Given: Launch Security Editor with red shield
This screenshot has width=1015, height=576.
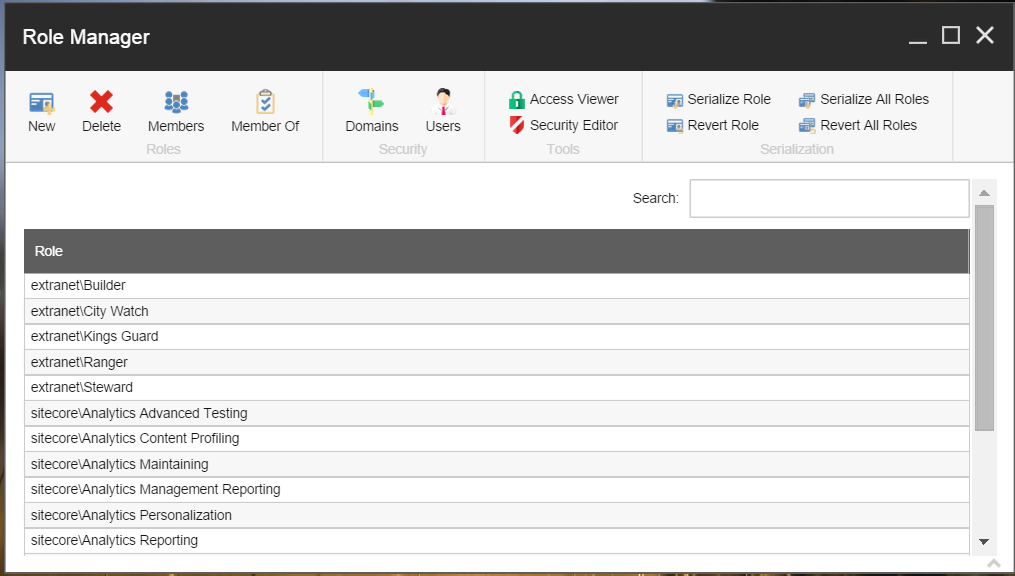Looking at the screenshot, I should (563, 125).
